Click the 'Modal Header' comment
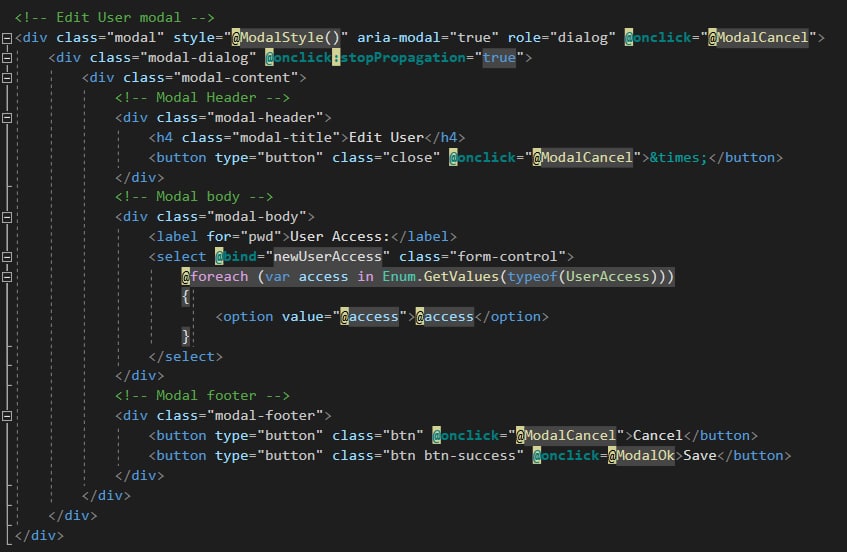 (202, 98)
